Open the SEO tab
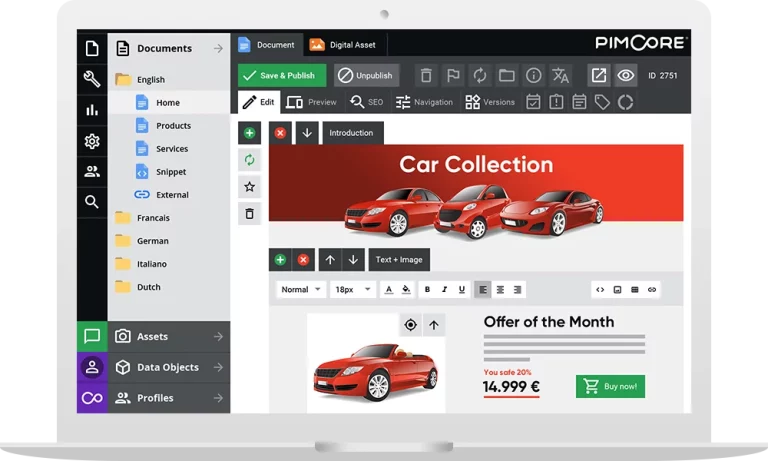The height and width of the screenshot is (461, 768). click(x=367, y=102)
